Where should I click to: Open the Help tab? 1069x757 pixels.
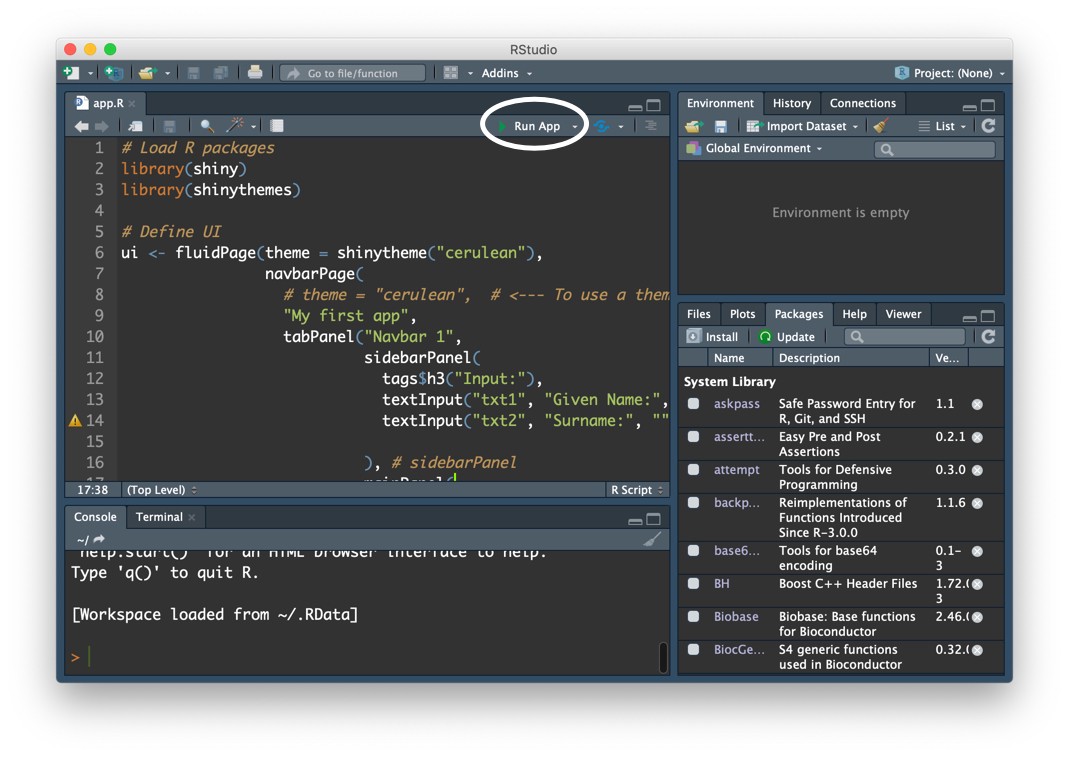point(854,314)
